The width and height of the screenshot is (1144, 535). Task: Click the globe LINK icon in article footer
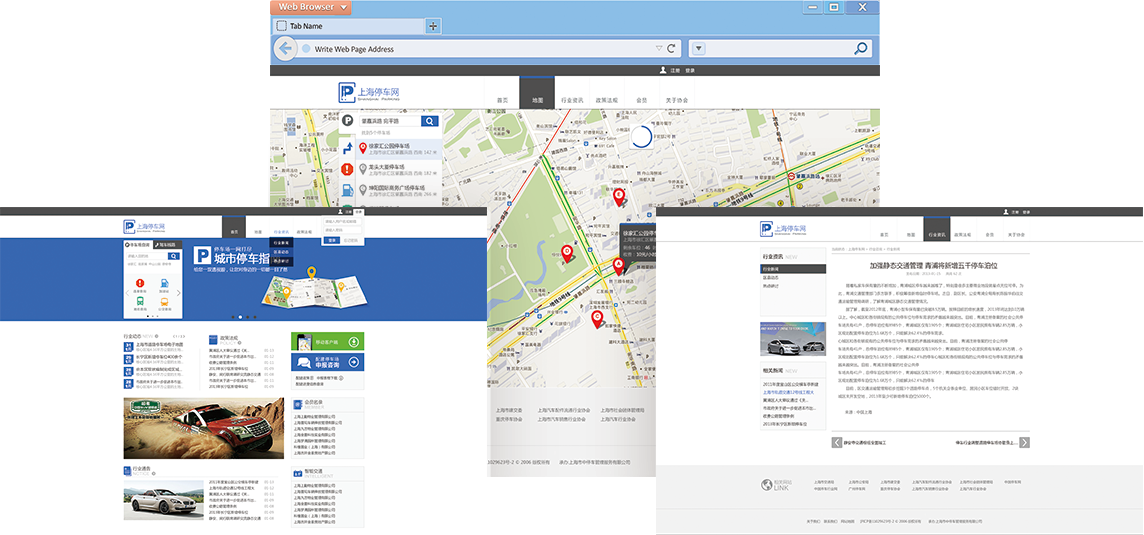[x=766, y=485]
